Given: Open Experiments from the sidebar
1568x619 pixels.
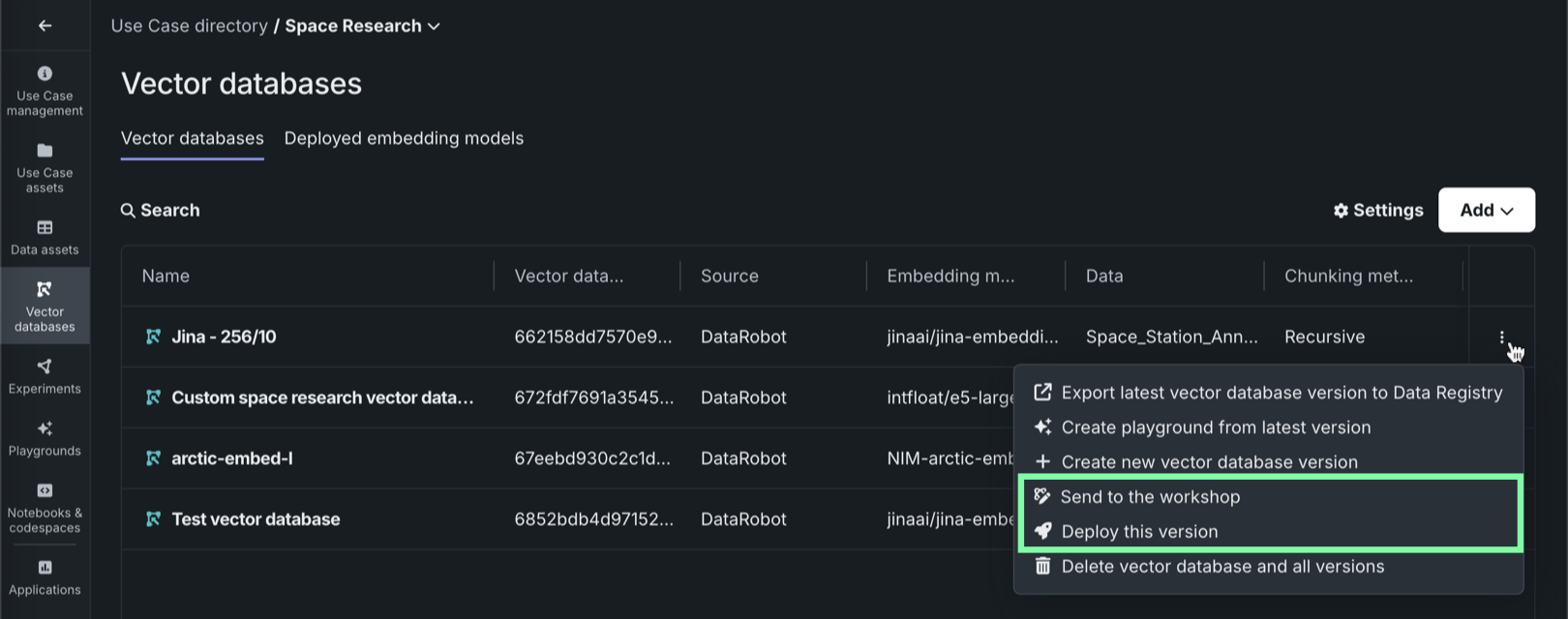Looking at the screenshot, I should pyautogui.click(x=45, y=376).
